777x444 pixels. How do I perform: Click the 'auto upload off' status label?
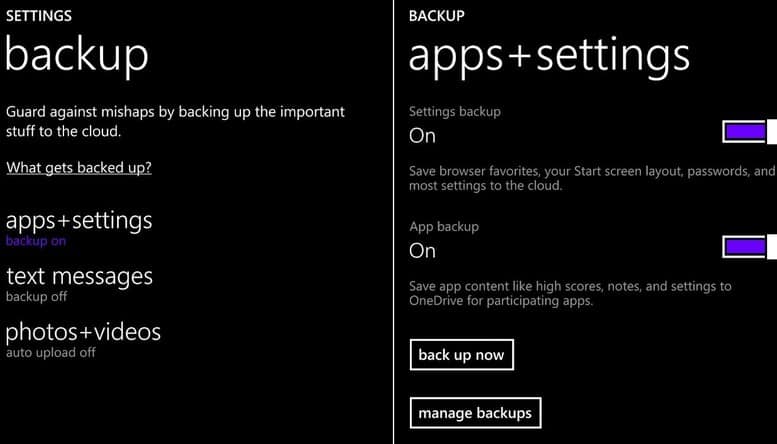coord(51,353)
